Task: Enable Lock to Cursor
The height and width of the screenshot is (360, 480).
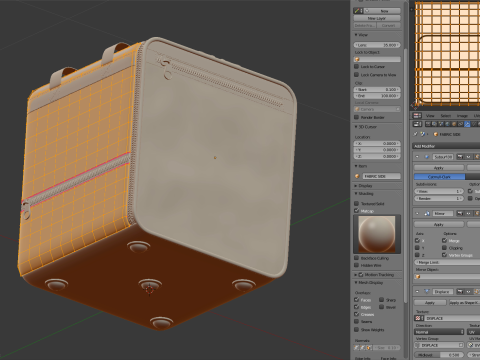Action: pyautogui.click(x=356, y=66)
